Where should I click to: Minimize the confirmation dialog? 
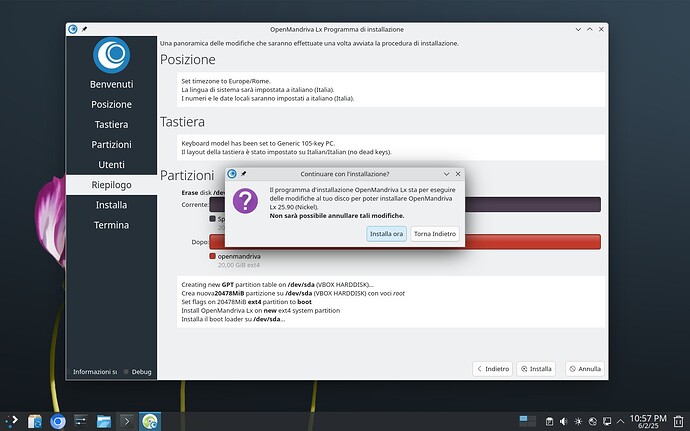click(x=446, y=174)
